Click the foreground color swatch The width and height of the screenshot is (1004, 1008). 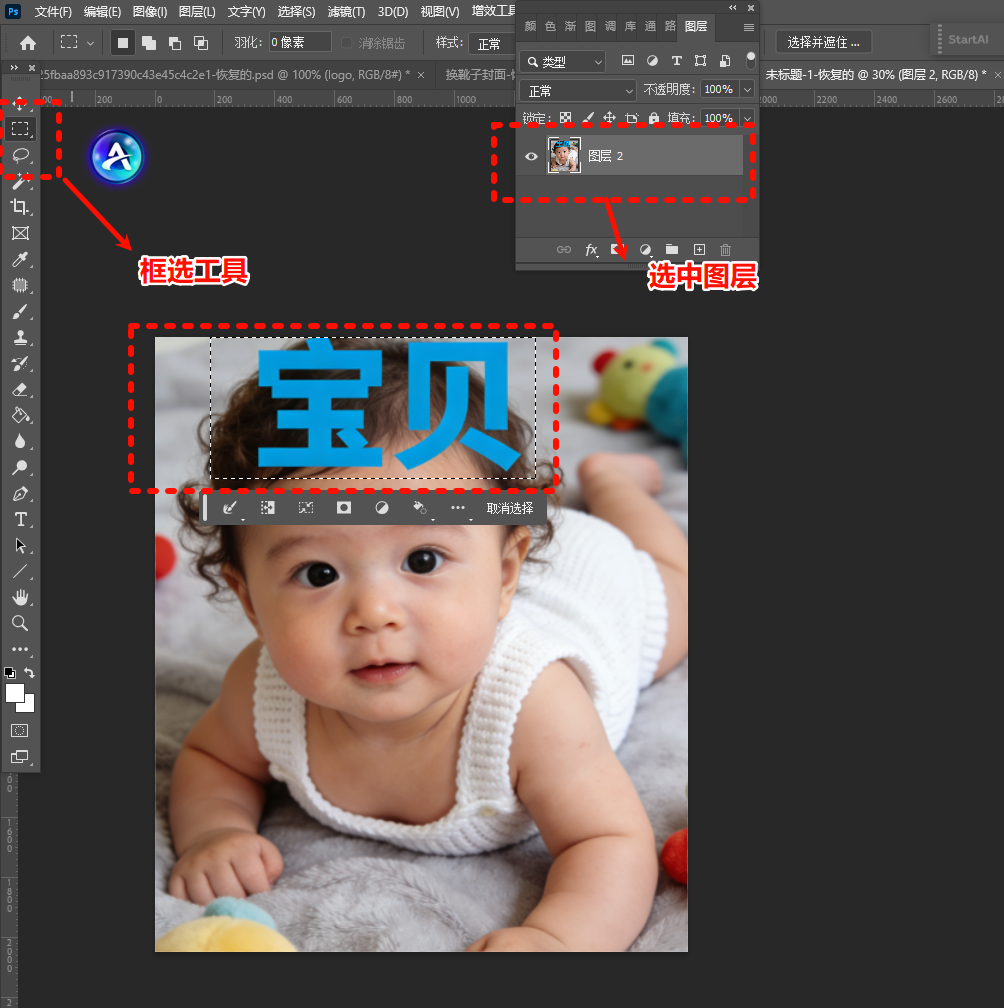point(15,693)
